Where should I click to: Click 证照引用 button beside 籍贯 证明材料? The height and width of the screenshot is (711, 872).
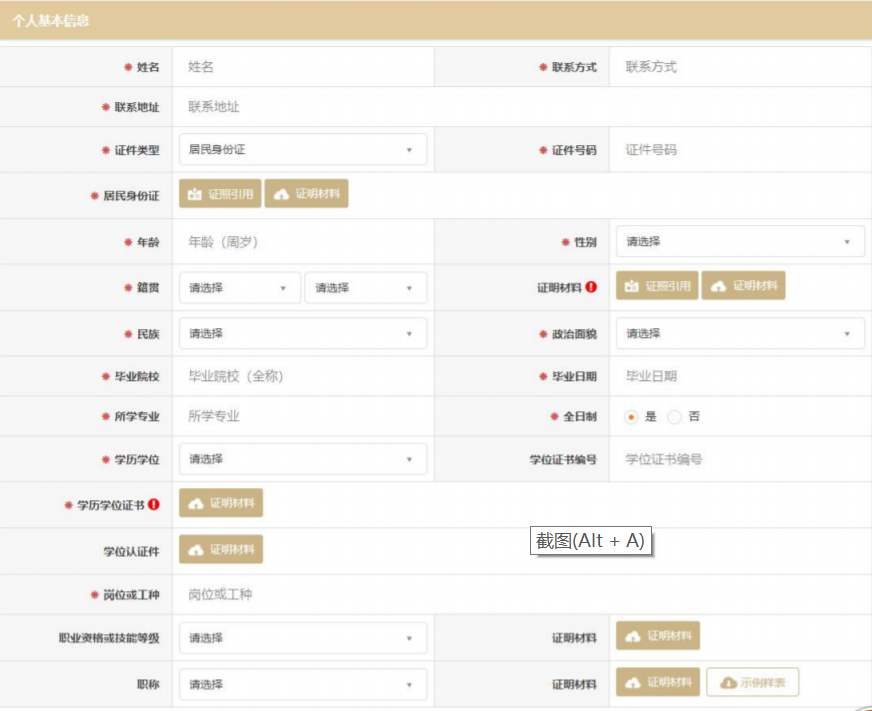point(657,286)
